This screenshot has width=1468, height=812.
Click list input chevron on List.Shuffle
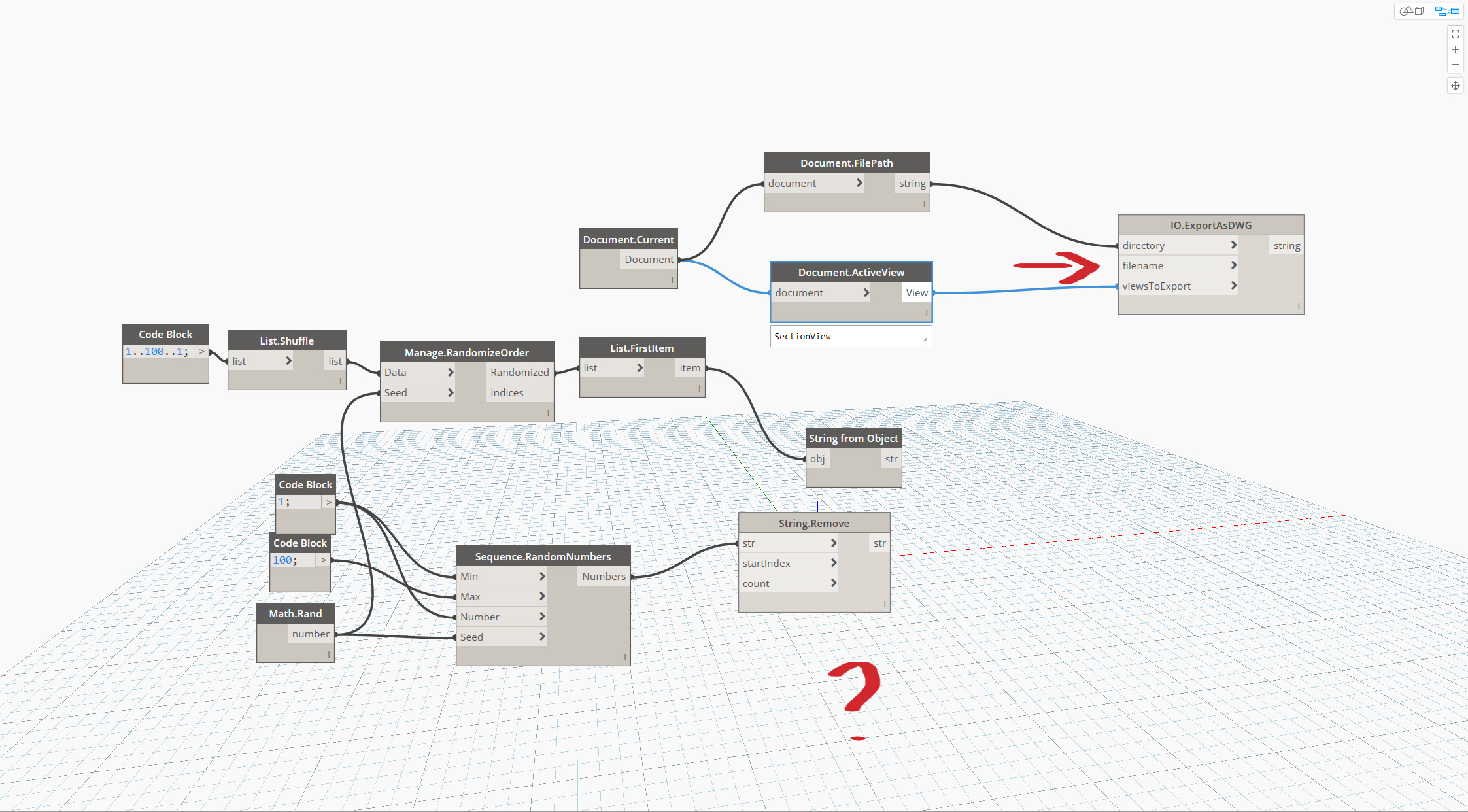[288, 360]
